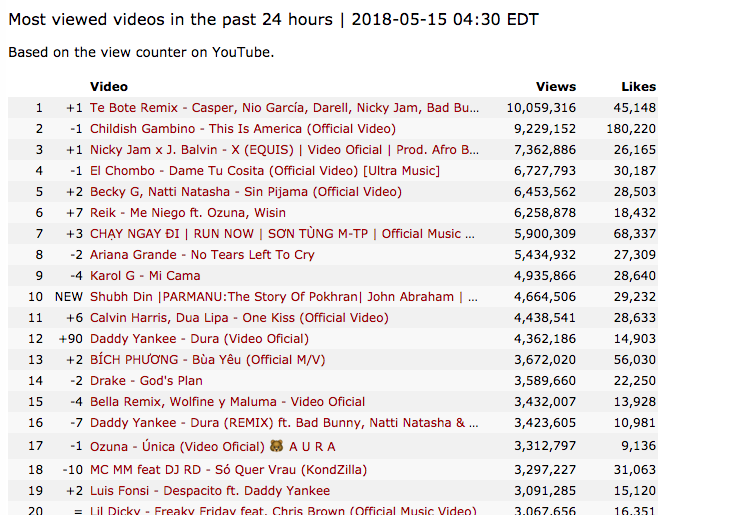Click the bear emoji in Ozuna title

pyautogui.click(x=276, y=445)
